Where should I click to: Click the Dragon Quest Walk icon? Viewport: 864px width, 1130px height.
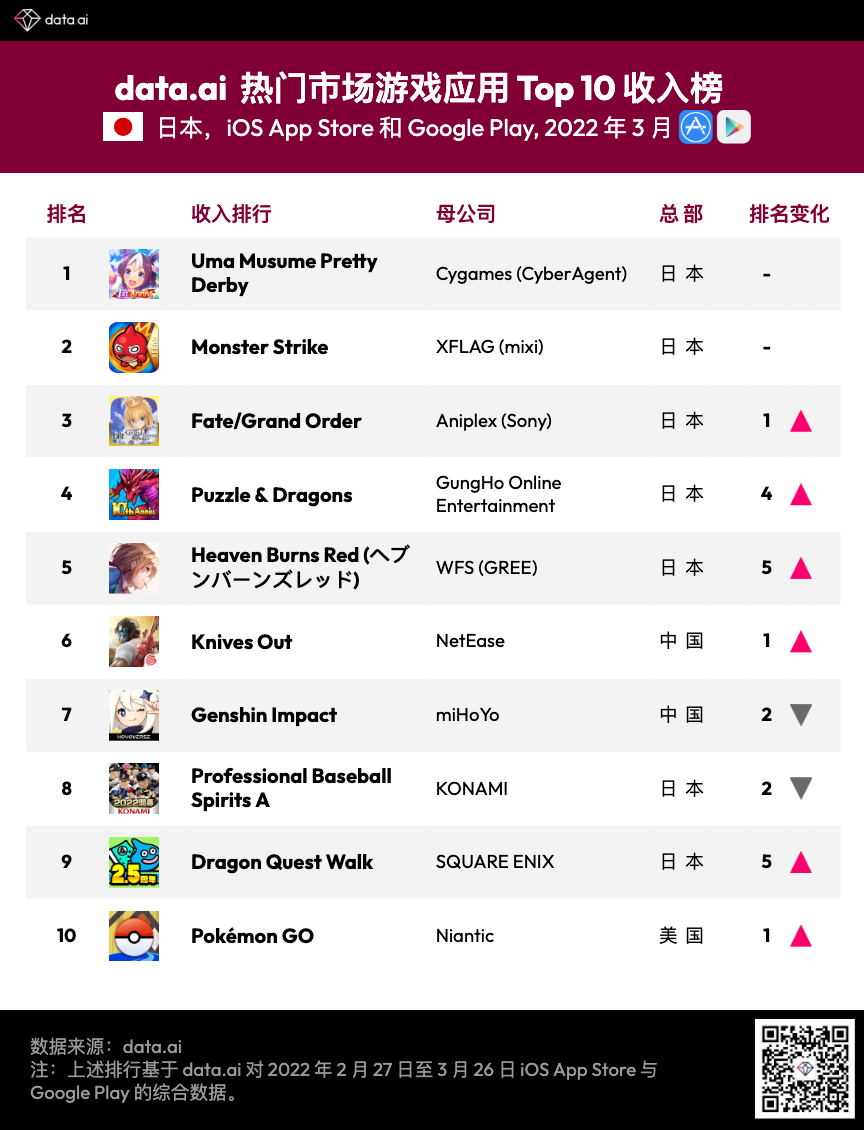[134, 862]
